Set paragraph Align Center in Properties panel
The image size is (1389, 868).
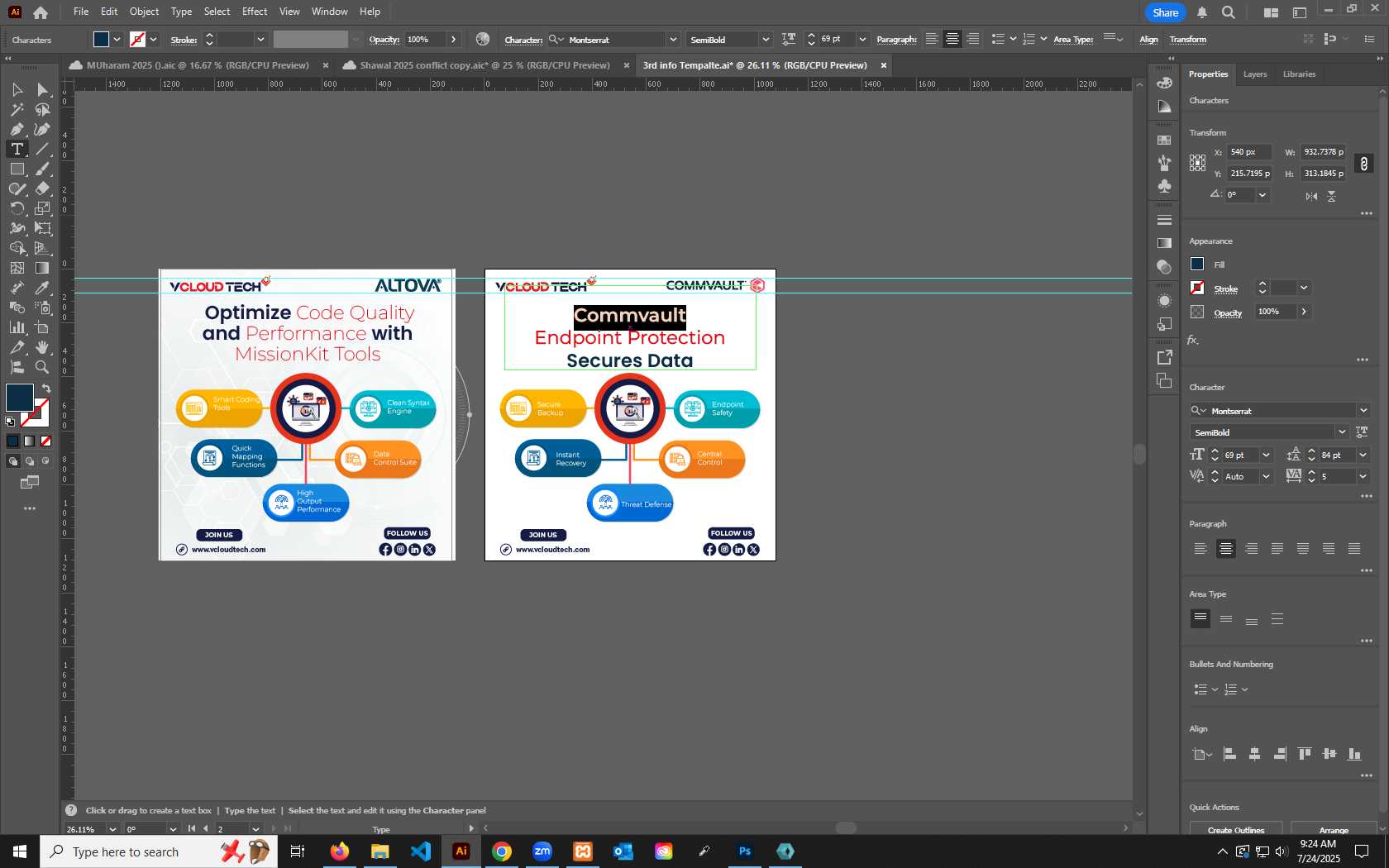1226,549
